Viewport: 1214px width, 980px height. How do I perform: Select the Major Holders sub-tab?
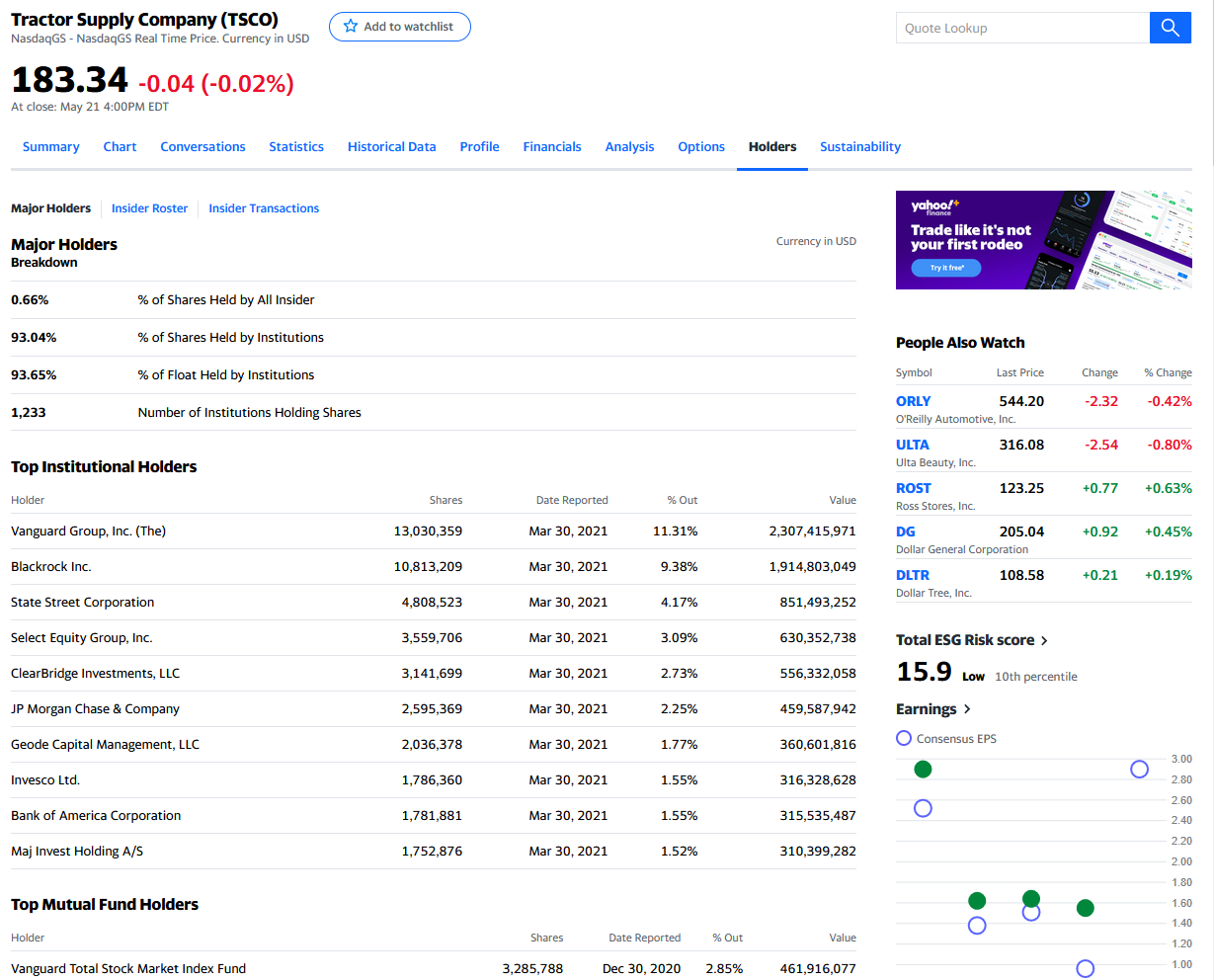pos(50,208)
